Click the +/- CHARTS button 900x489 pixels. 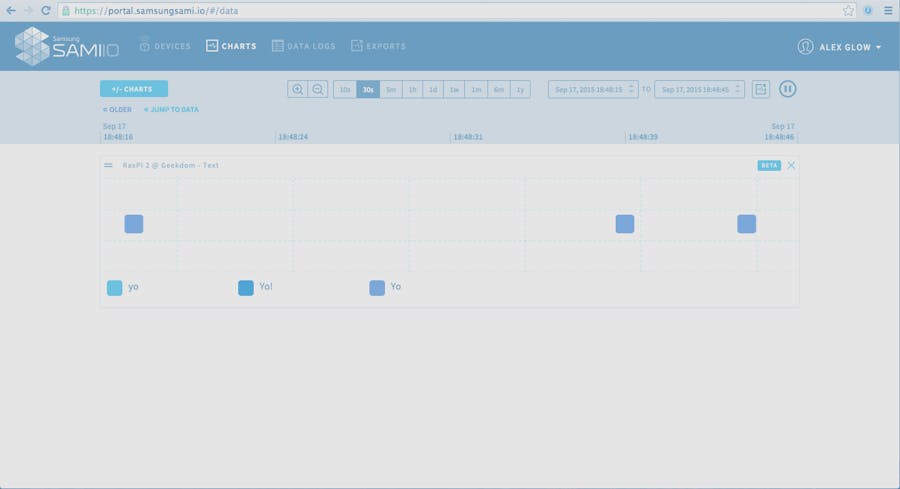click(x=134, y=89)
